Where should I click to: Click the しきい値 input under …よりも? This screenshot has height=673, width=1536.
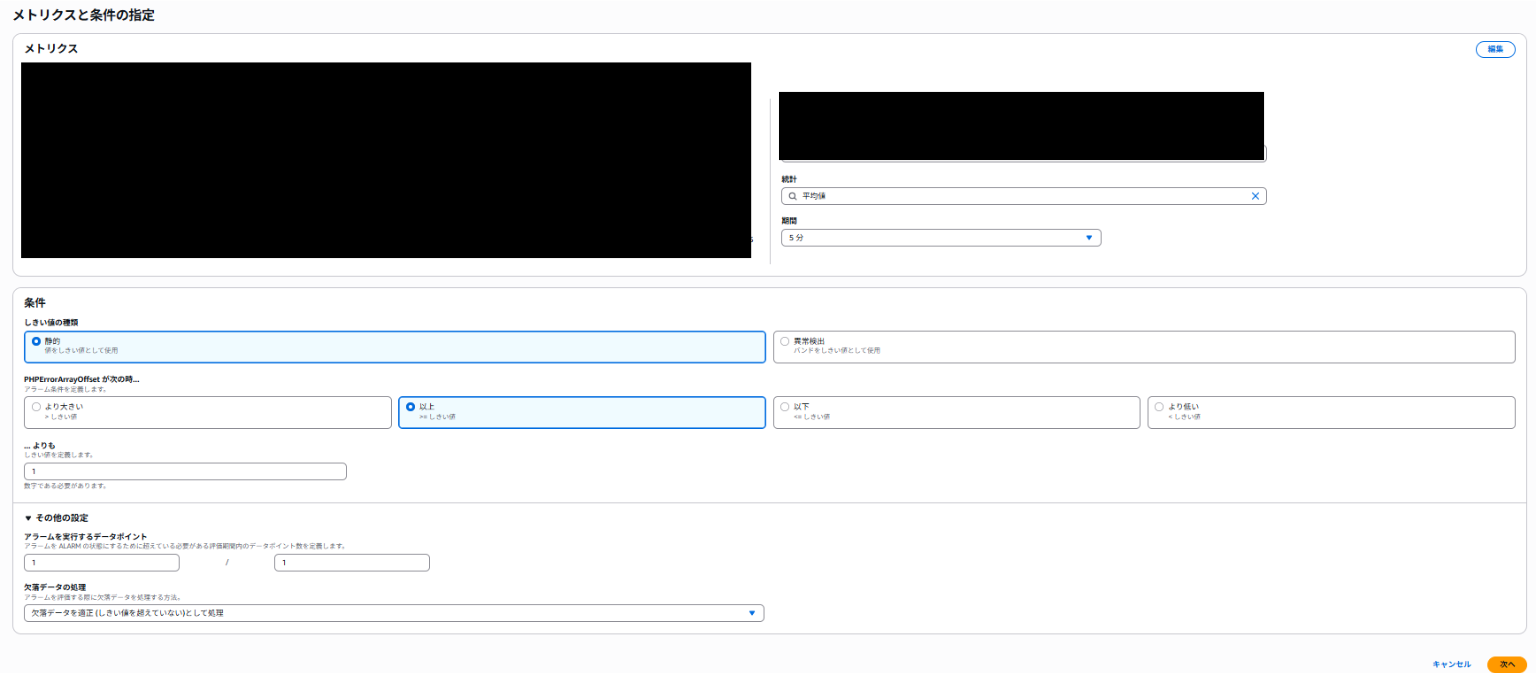[185, 471]
